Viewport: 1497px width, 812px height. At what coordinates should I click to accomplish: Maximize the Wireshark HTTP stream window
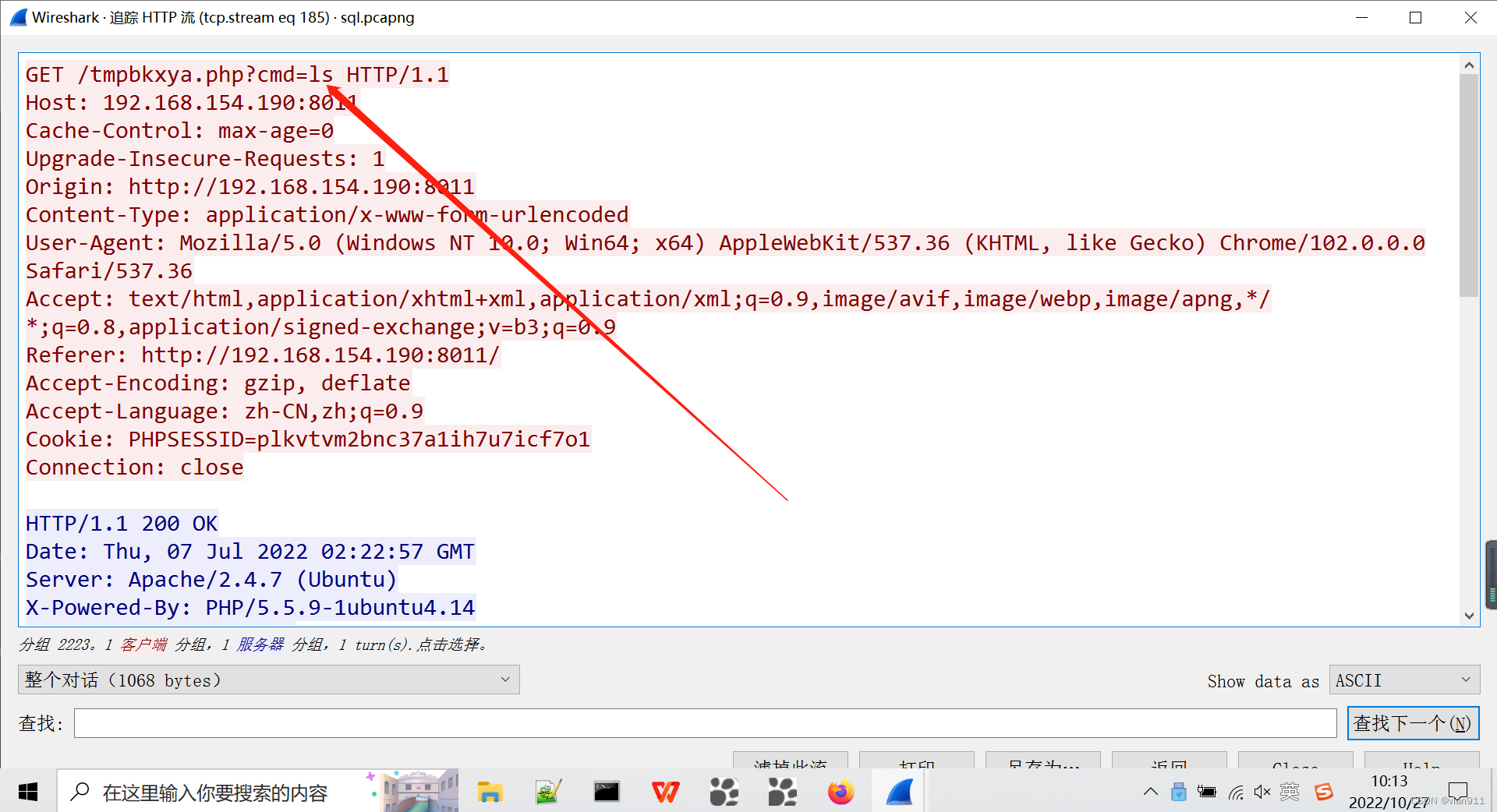1416,17
